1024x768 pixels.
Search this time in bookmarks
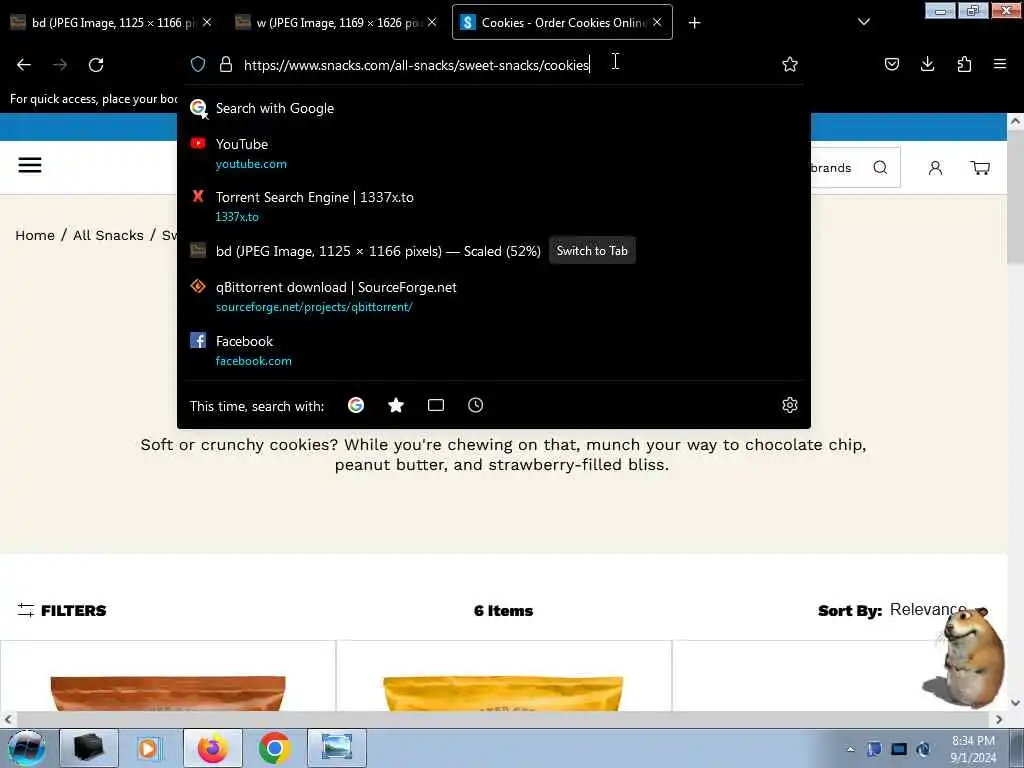tap(396, 406)
